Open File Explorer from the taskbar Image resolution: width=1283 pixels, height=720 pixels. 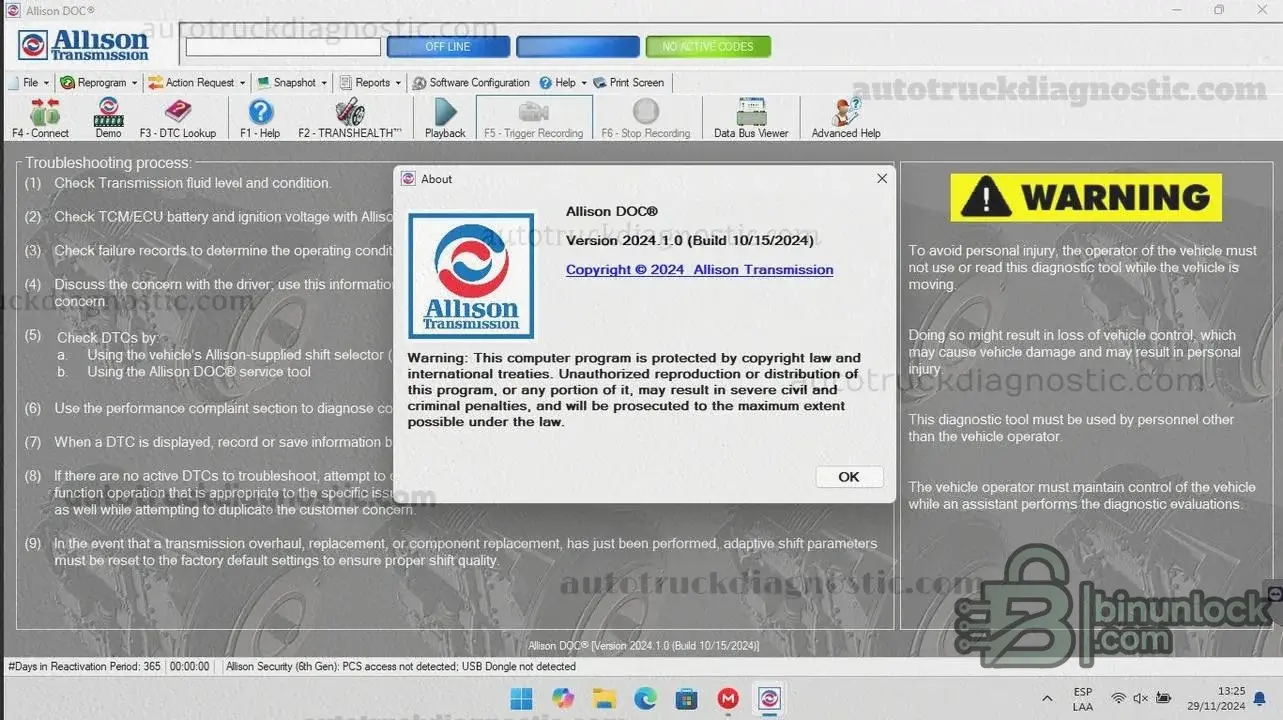click(x=604, y=698)
